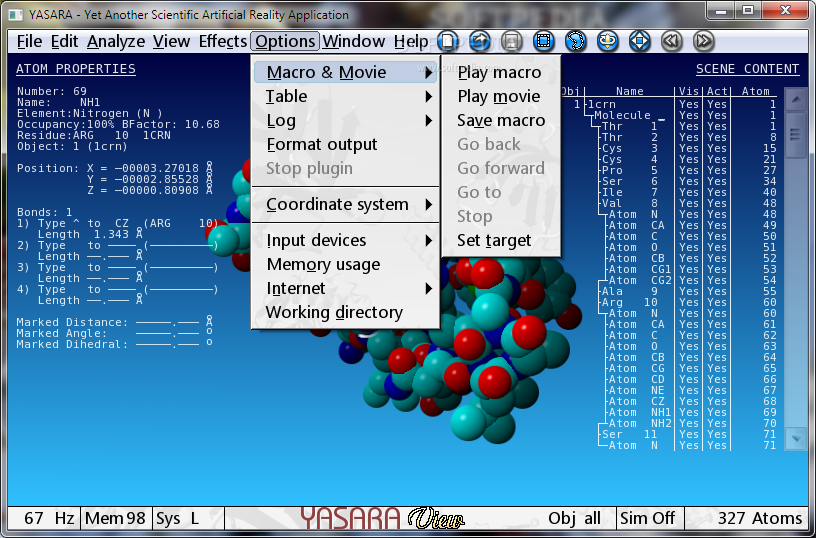
Task: Click the 327 Atoms status field
Action: pos(747,518)
